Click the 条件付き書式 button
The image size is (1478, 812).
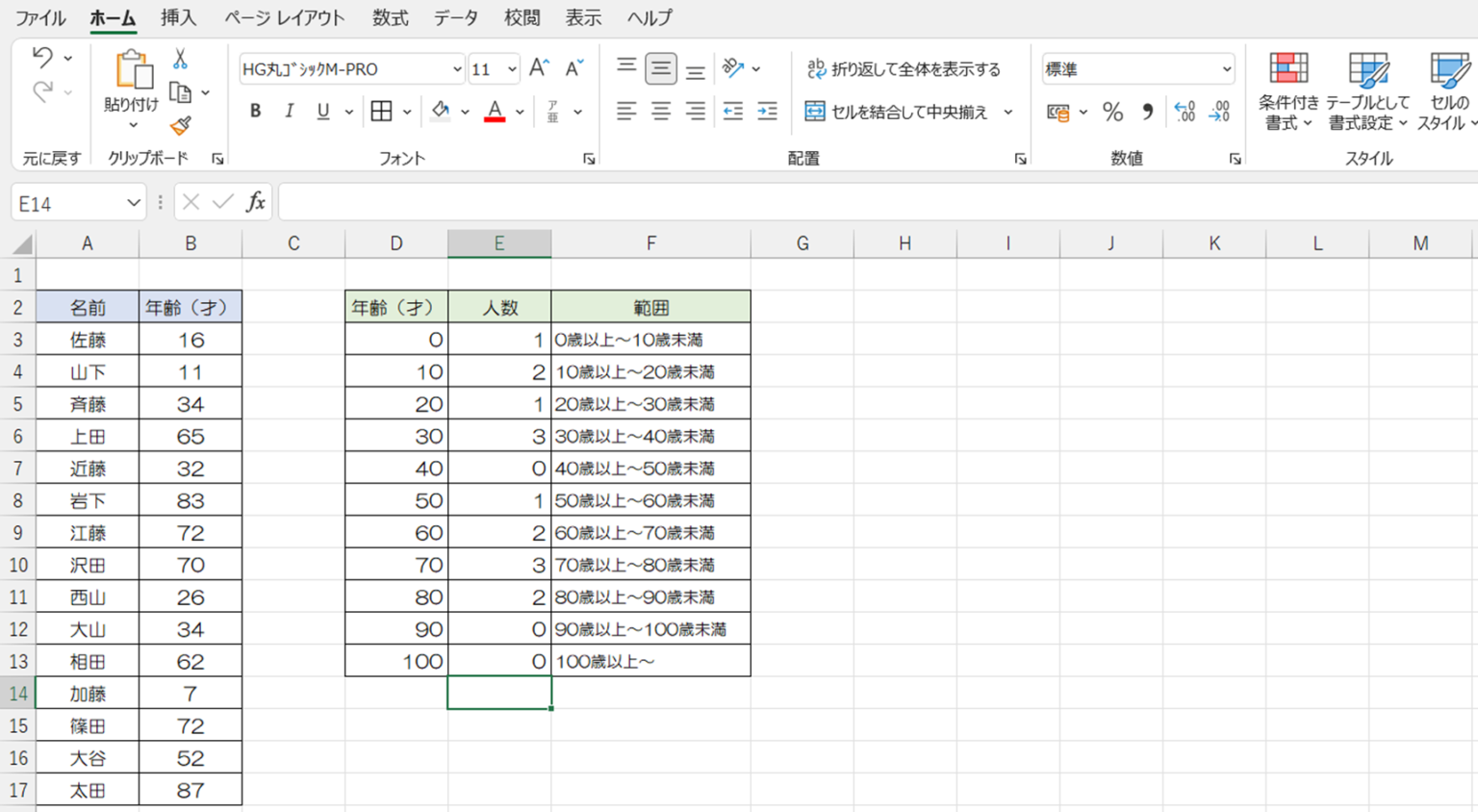pyautogui.click(x=1287, y=91)
